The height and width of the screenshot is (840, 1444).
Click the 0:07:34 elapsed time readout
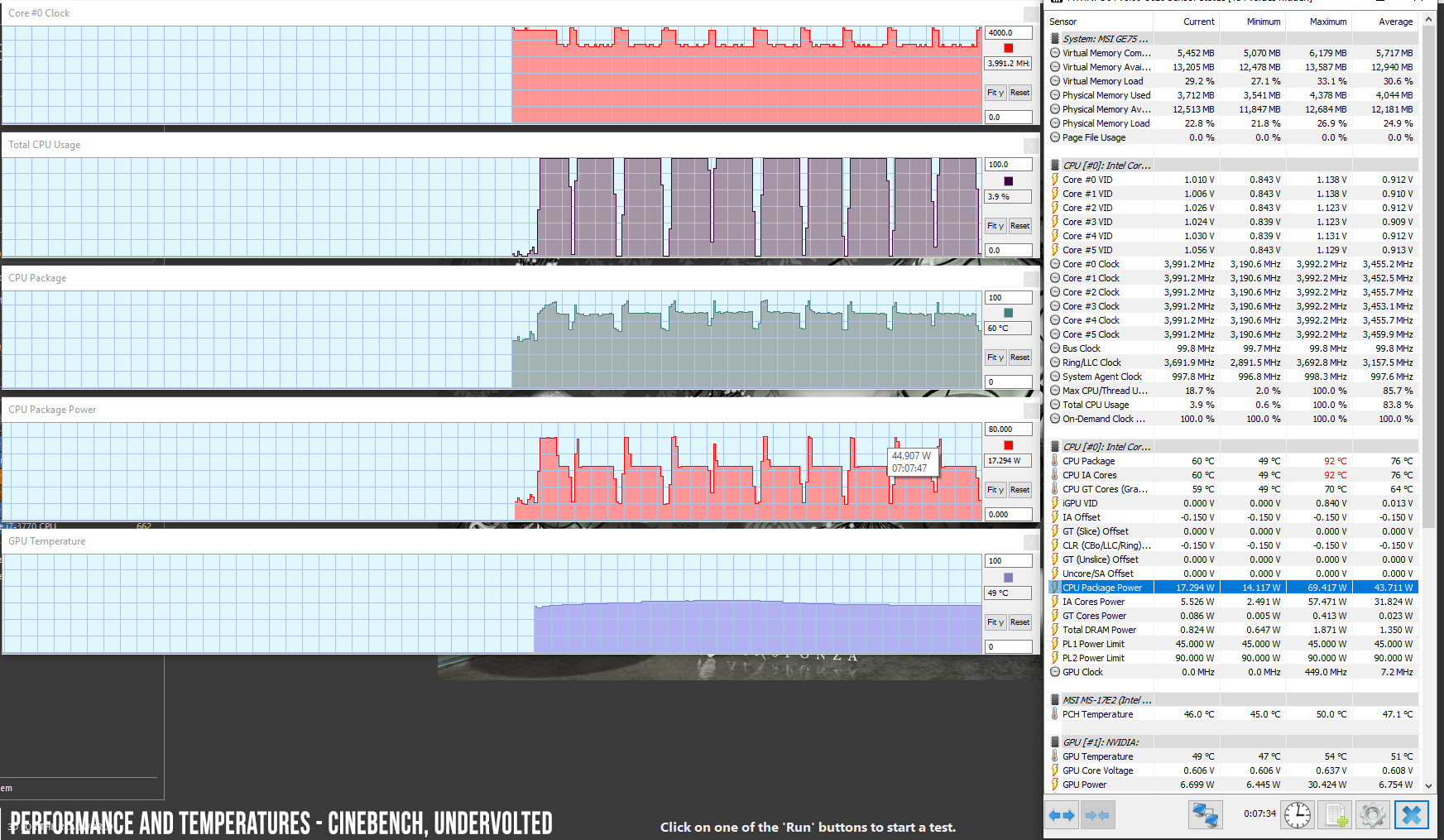coord(1259,814)
